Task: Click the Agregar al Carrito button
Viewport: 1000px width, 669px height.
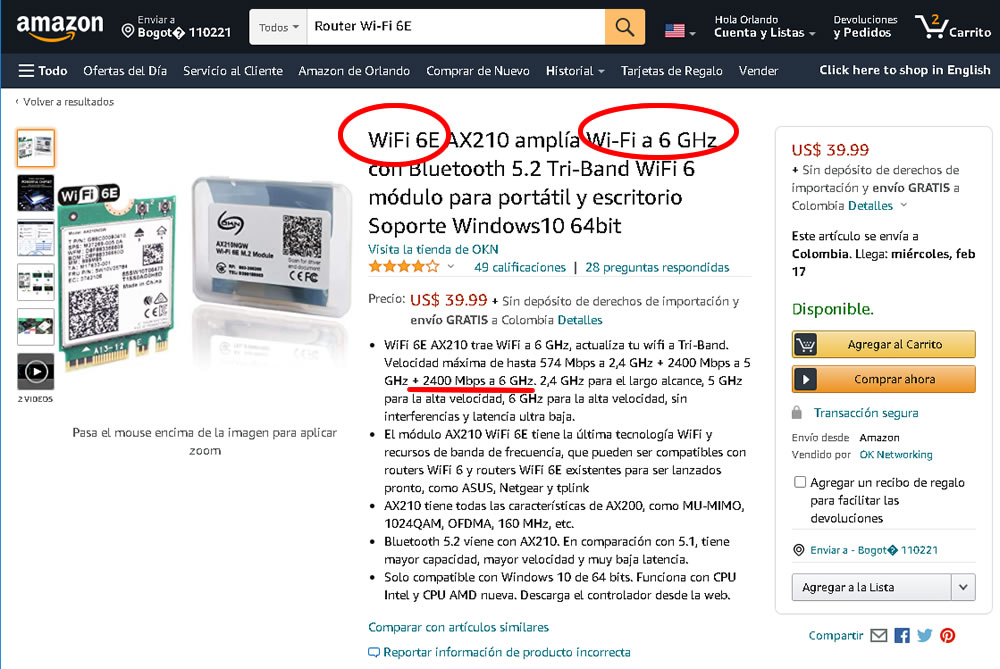Action: pyautogui.click(x=883, y=344)
